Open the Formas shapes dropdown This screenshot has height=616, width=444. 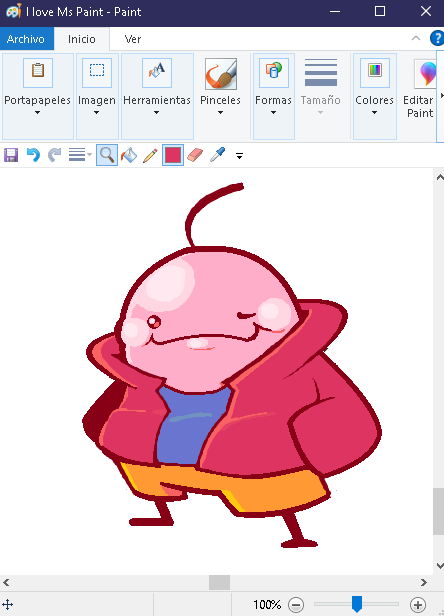click(273, 96)
